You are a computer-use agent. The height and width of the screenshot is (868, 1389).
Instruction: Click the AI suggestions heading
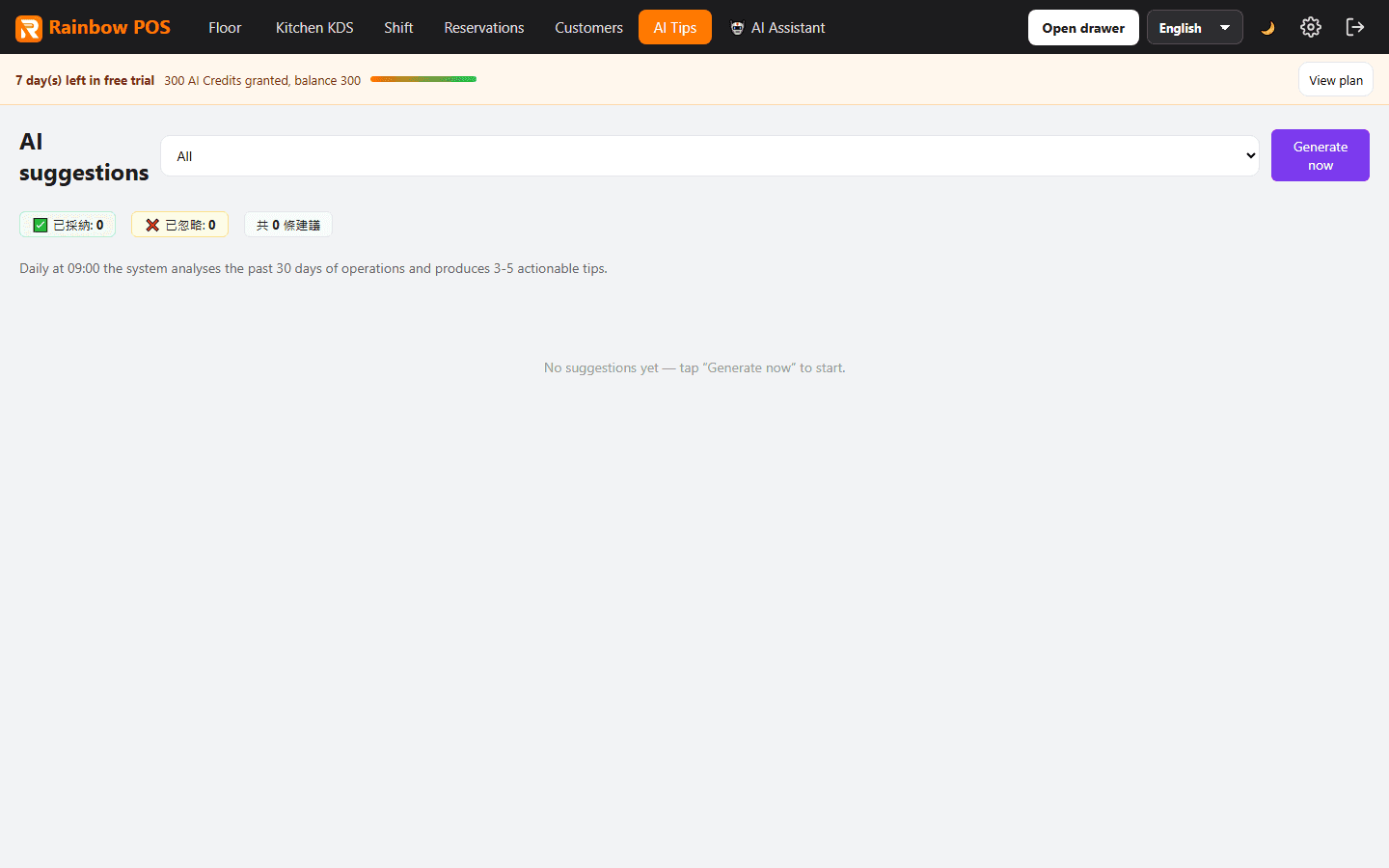(x=84, y=156)
